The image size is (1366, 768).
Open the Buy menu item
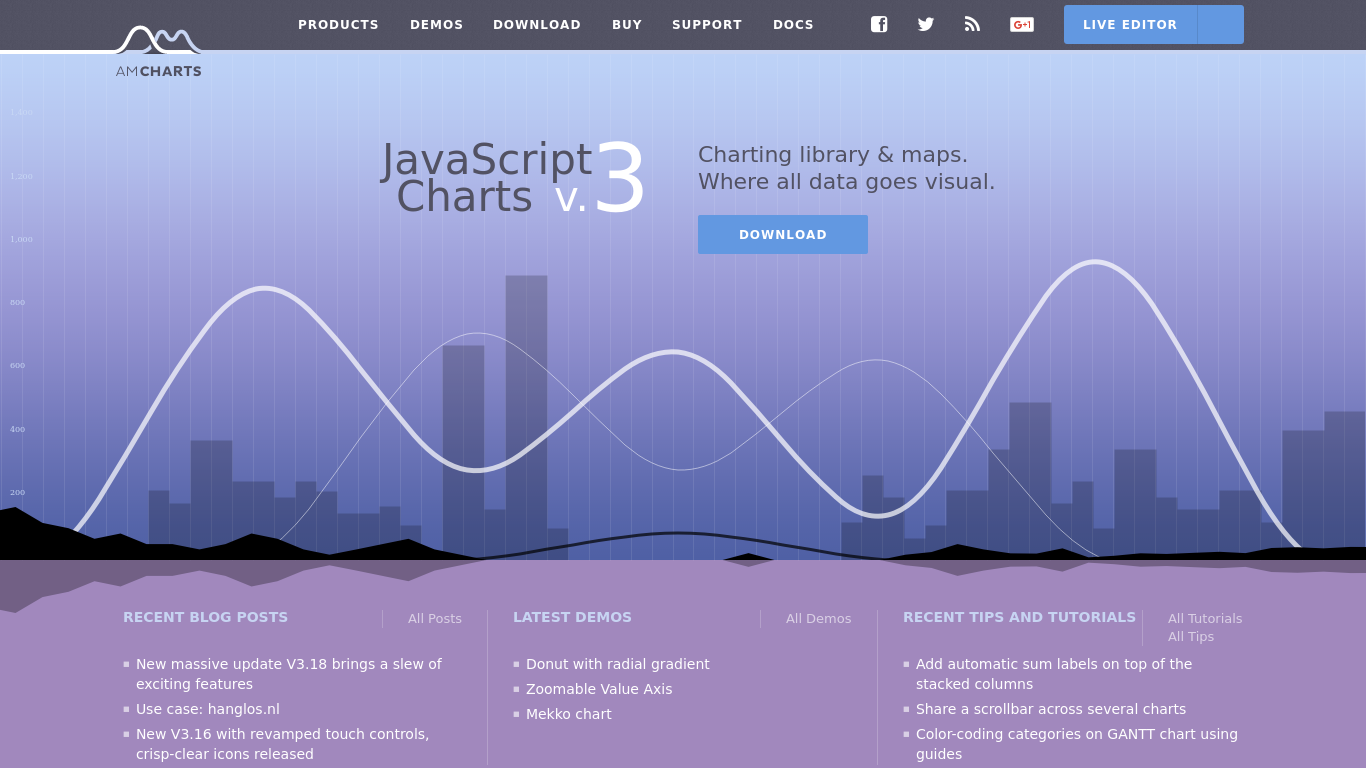click(x=627, y=25)
